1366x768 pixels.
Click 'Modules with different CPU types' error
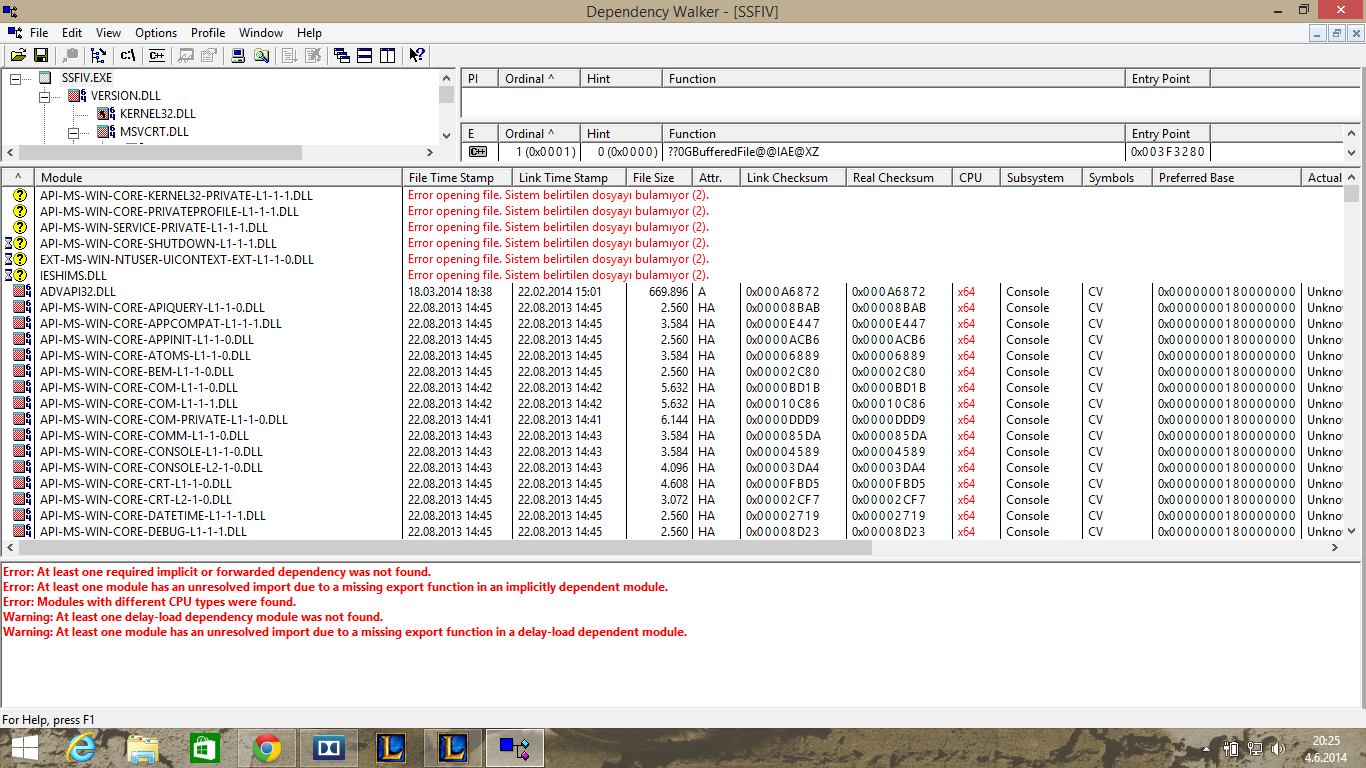[149, 602]
